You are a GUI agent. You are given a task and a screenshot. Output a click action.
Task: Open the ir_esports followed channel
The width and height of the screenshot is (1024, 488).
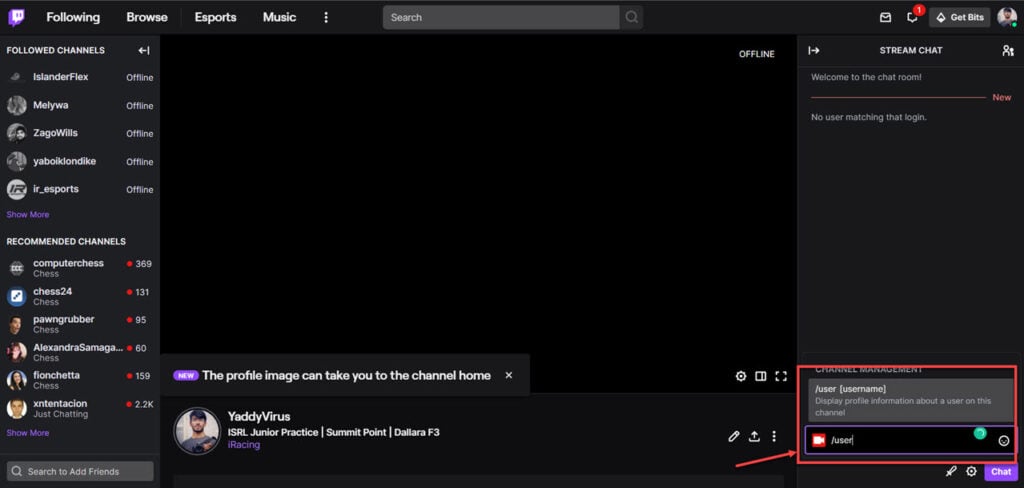(x=80, y=189)
